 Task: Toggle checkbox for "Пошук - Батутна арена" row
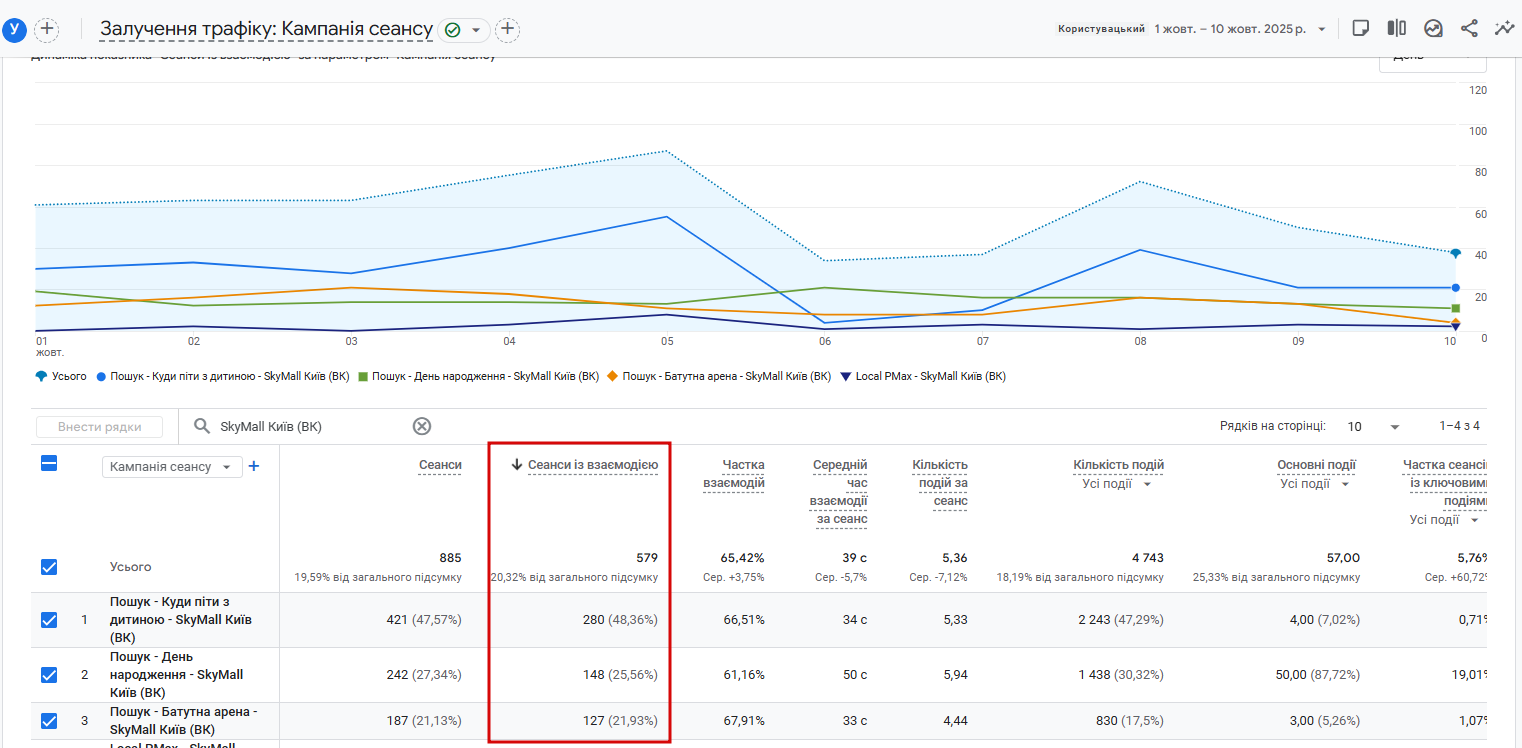pos(49,721)
